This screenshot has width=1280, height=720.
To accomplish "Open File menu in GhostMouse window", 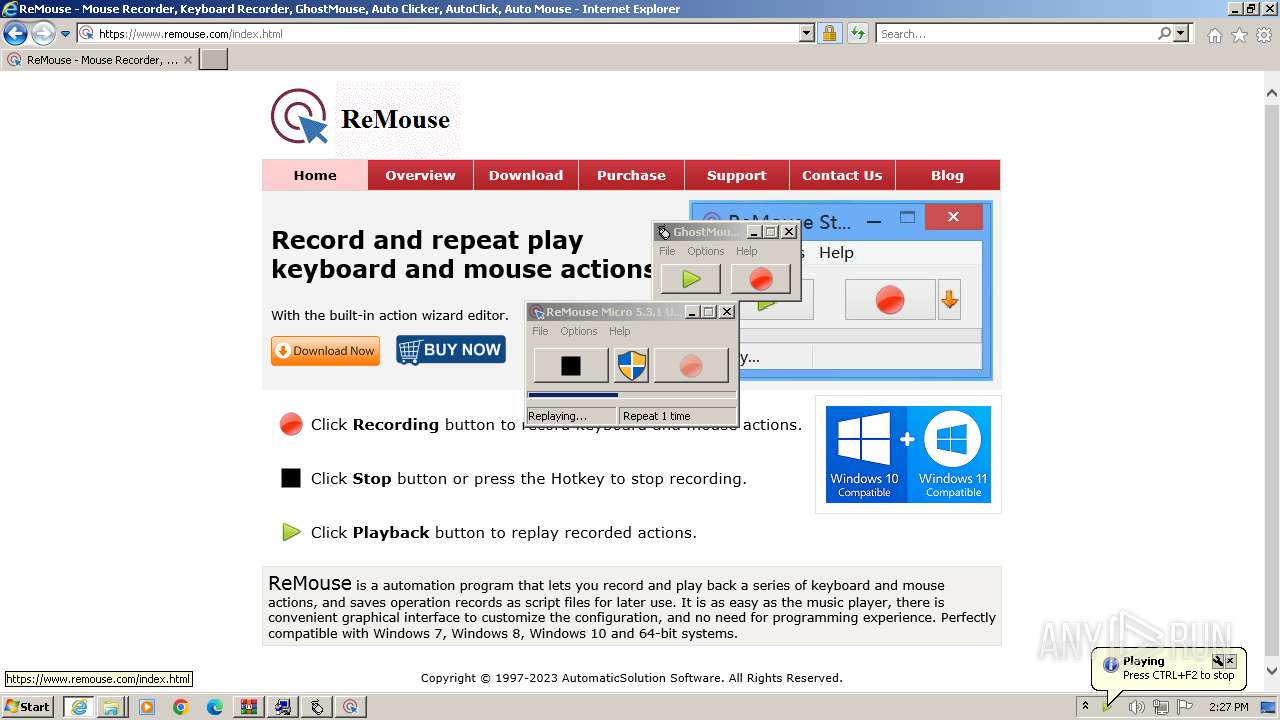I will pyautogui.click(x=667, y=251).
